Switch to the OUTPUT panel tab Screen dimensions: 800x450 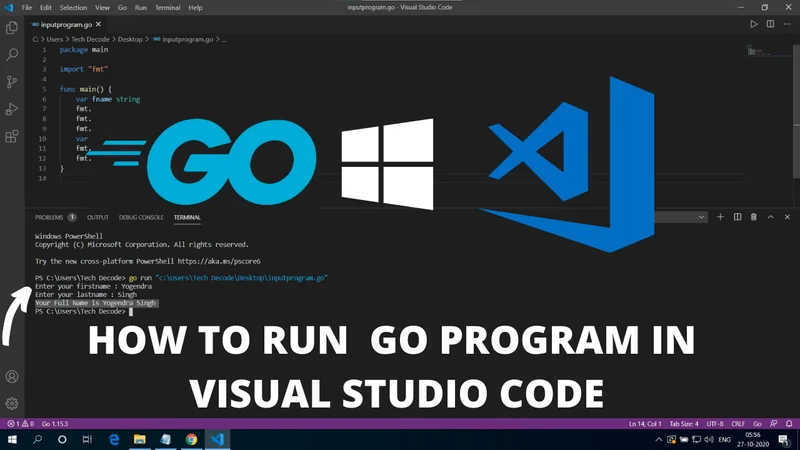(x=97, y=217)
